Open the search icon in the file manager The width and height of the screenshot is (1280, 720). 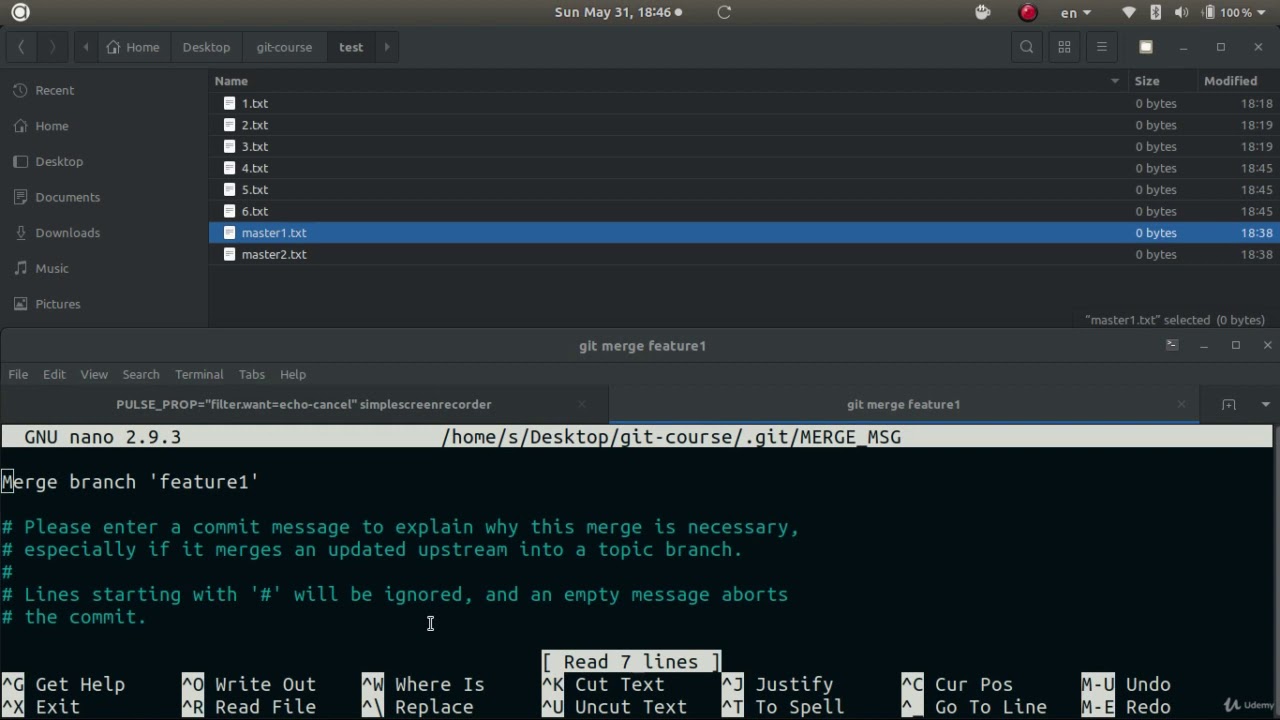click(x=1026, y=47)
